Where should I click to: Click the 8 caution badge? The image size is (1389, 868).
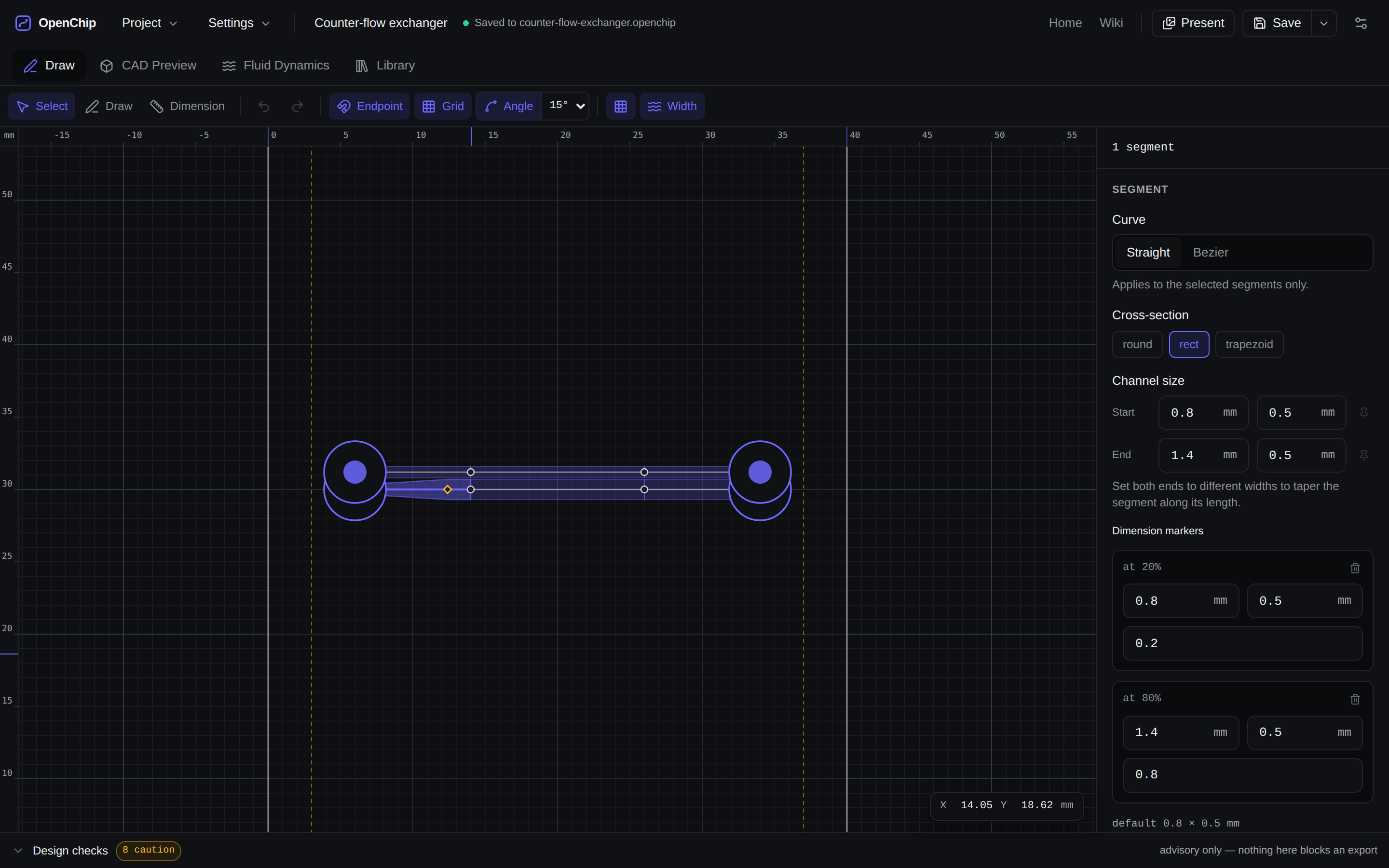[x=148, y=850]
